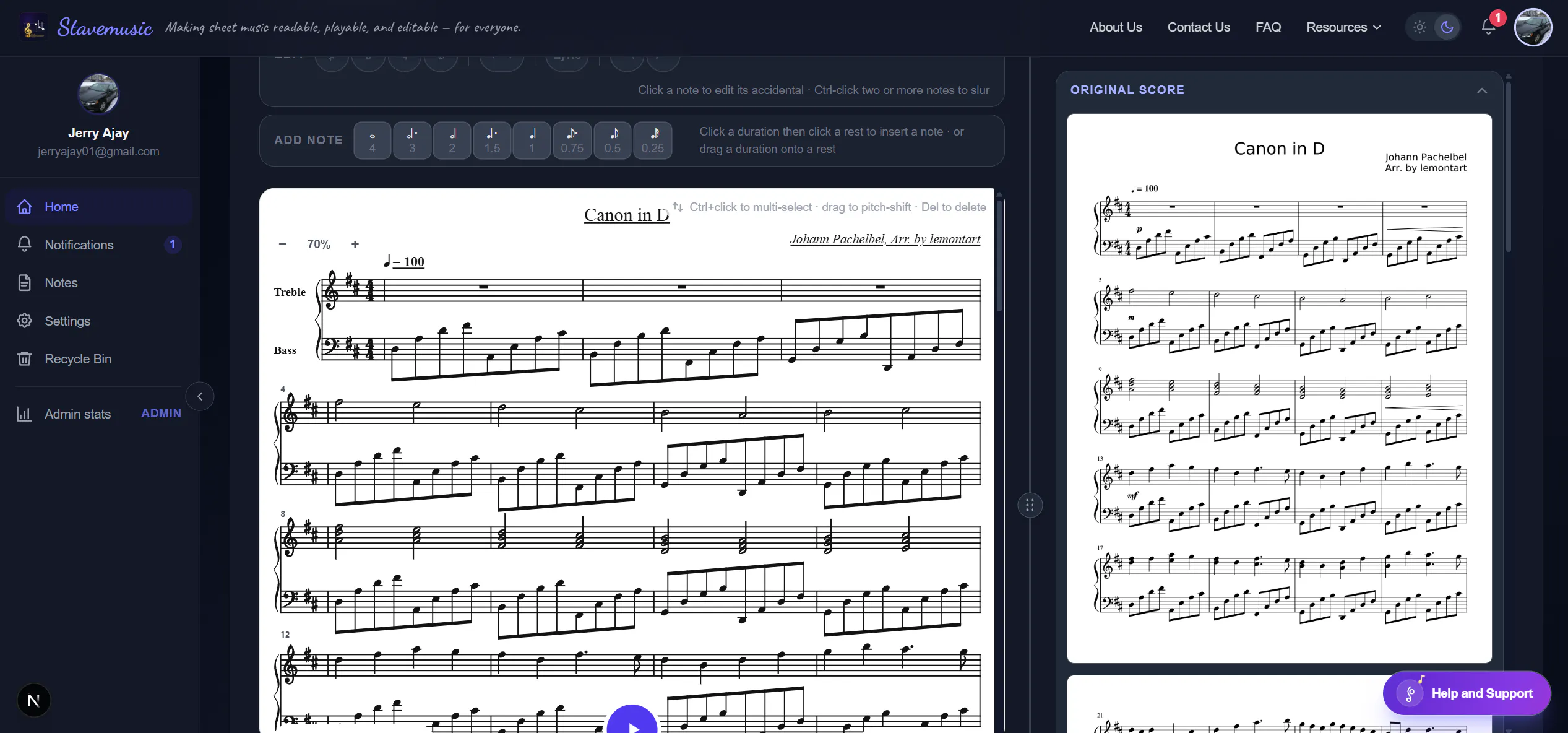Open the profile avatar in the header
Image resolution: width=1568 pixels, height=733 pixels.
[x=1533, y=27]
